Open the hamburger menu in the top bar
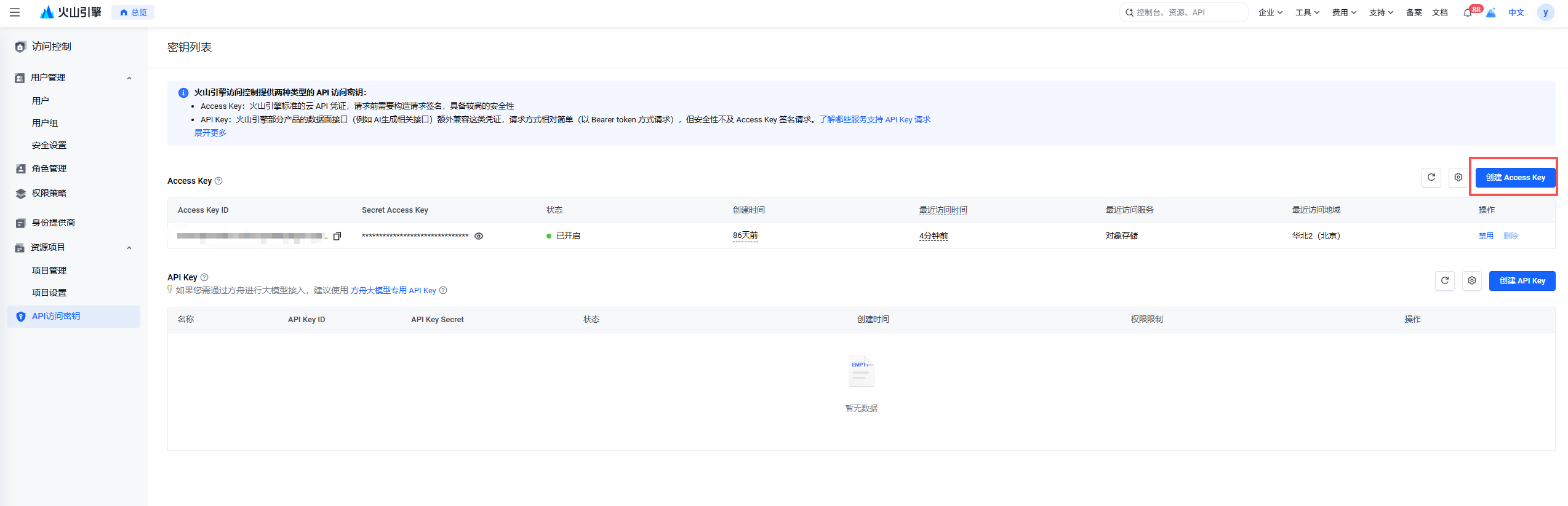 pyautogui.click(x=15, y=12)
